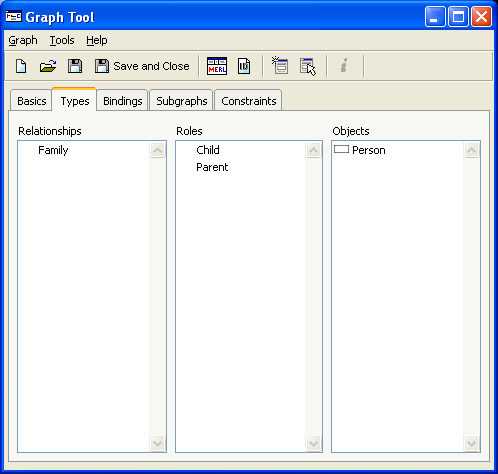Click Objects list scroll-up arrow
498x474 pixels.
coord(471,150)
